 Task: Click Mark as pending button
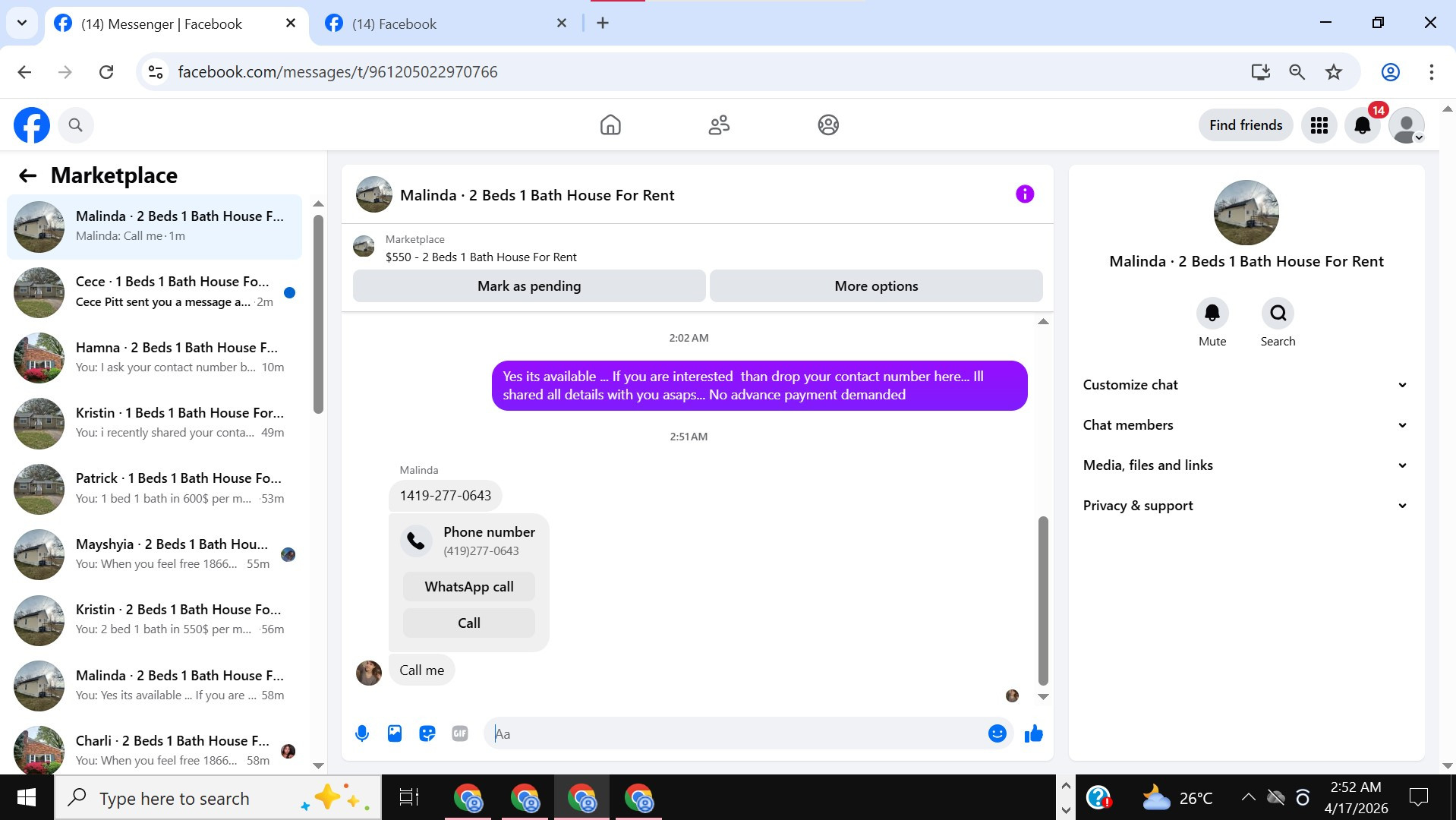[529, 286]
